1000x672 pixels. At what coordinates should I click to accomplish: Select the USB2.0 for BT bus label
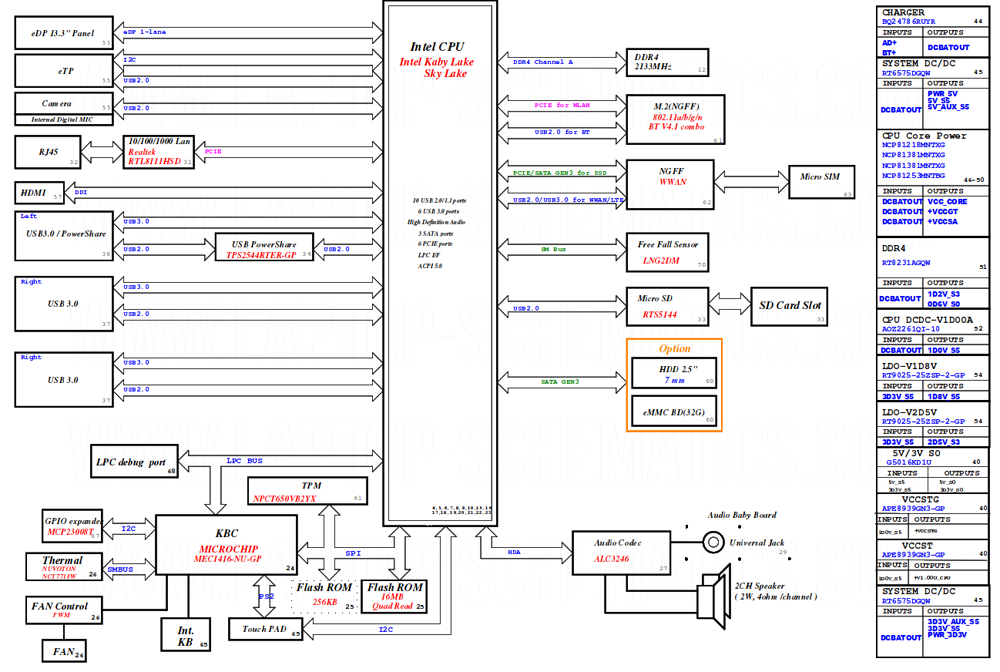coord(562,132)
